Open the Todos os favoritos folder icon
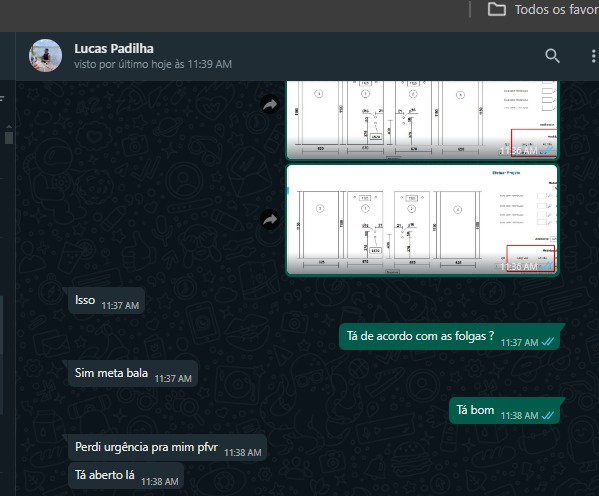Image resolution: width=599 pixels, height=496 pixels. tap(497, 10)
